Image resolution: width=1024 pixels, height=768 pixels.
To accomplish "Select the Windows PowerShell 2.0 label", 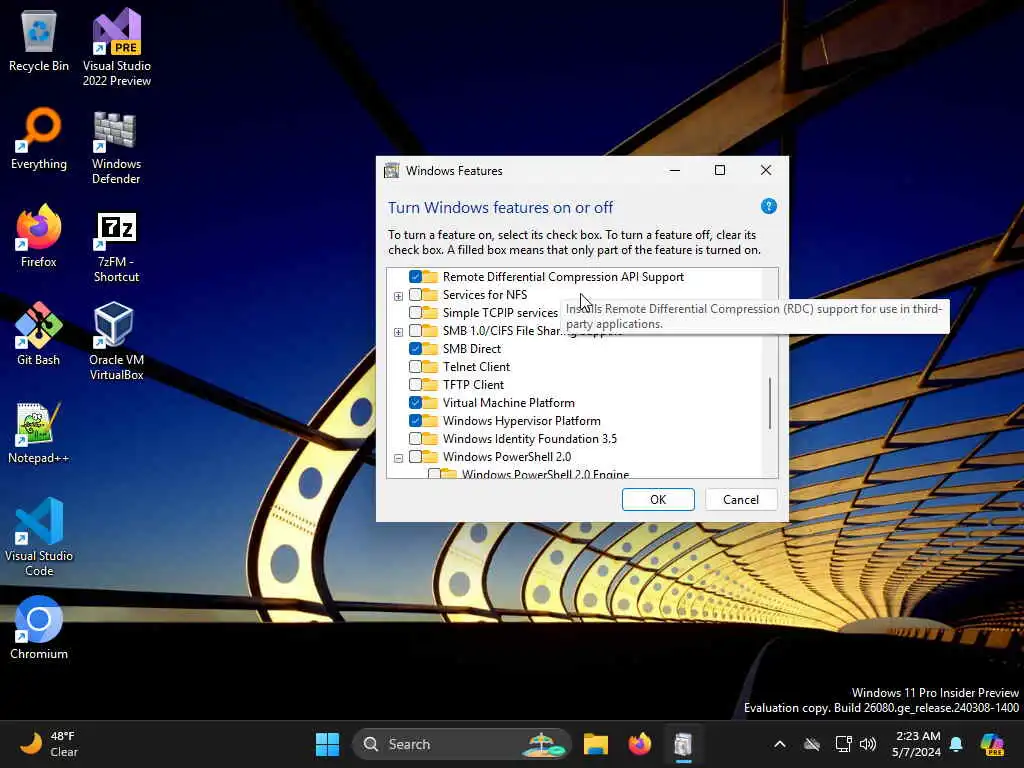I will [x=507, y=456].
